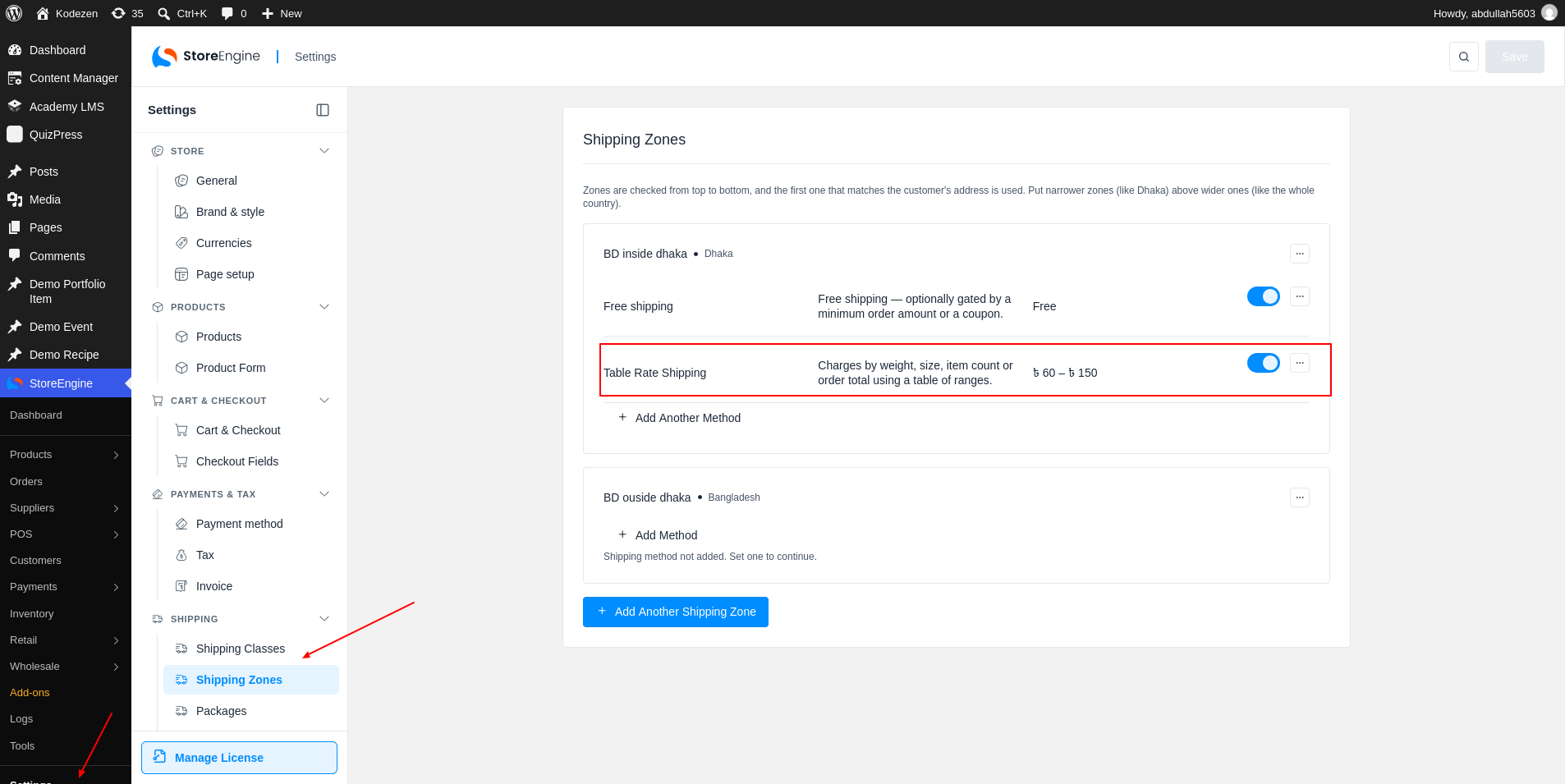The image size is (1565, 784).
Task: Expand the Products submenu arrow in StoreEngine menu
Action: point(116,455)
